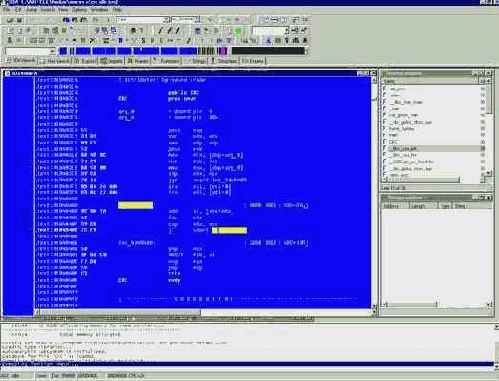Select the highlighted function in the functions list
Screen dimensions: 499x381
click(434, 148)
